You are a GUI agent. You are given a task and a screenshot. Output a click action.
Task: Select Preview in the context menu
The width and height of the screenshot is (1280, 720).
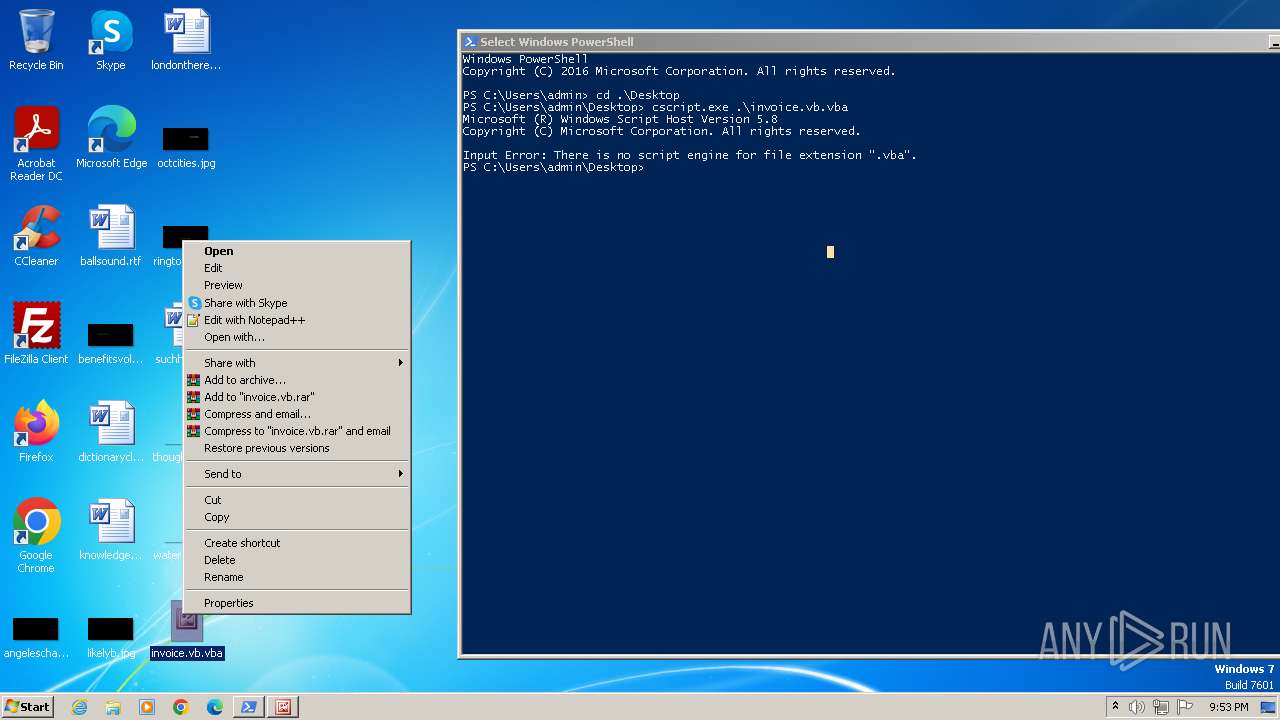(297, 285)
